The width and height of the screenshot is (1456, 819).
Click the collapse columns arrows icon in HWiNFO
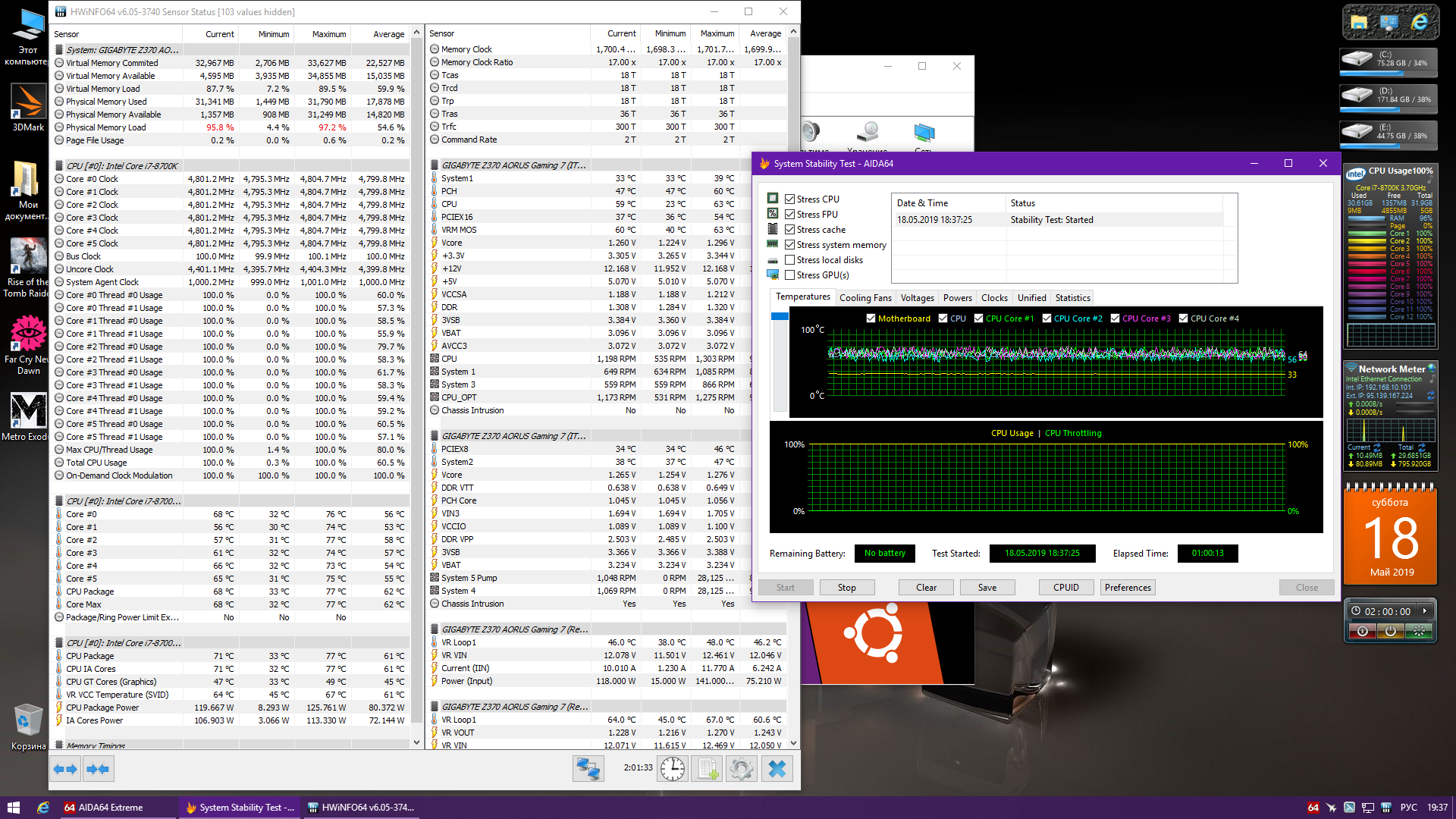point(98,769)
